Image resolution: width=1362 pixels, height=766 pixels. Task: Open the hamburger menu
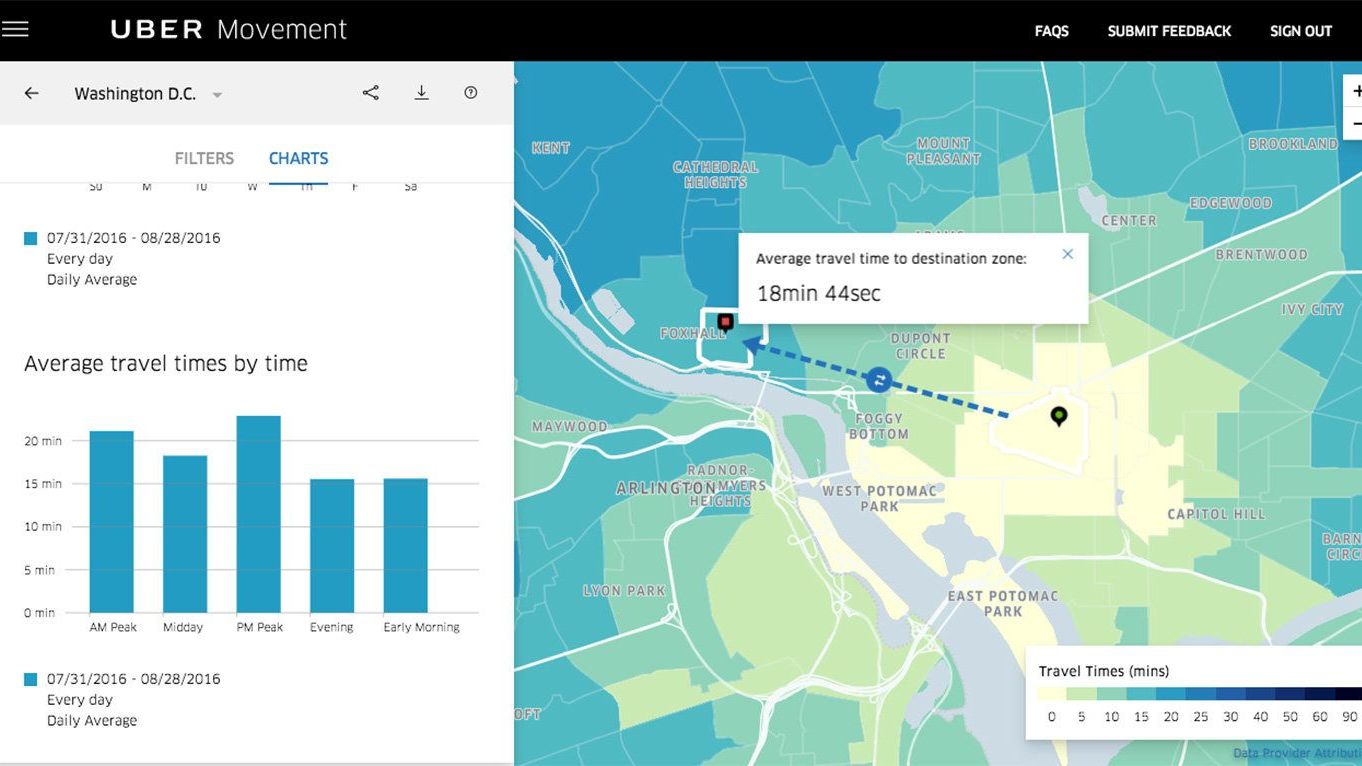(16, 29)
